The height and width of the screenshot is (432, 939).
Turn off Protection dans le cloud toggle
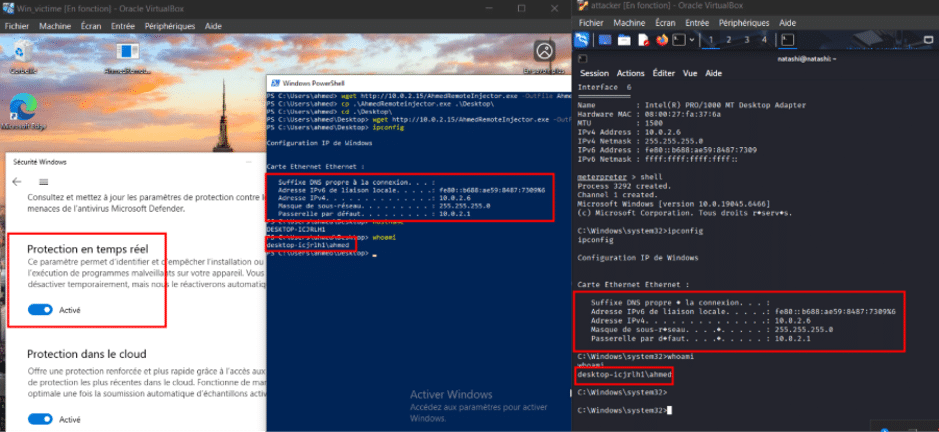[41, 419]
